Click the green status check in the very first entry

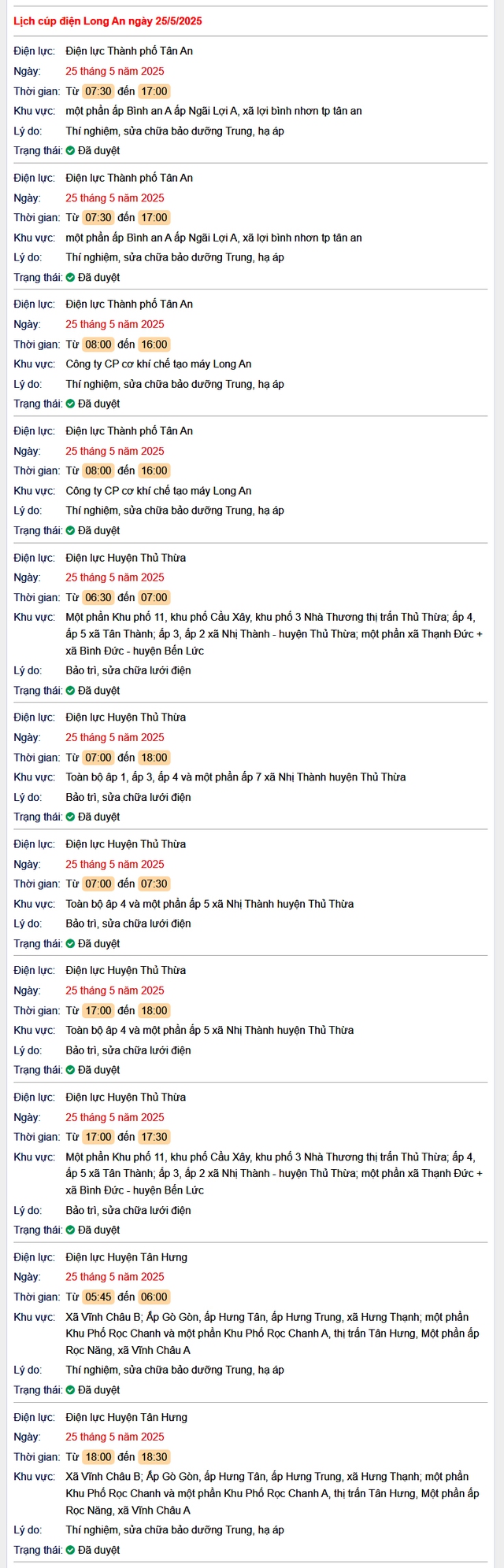coord(70,151)
